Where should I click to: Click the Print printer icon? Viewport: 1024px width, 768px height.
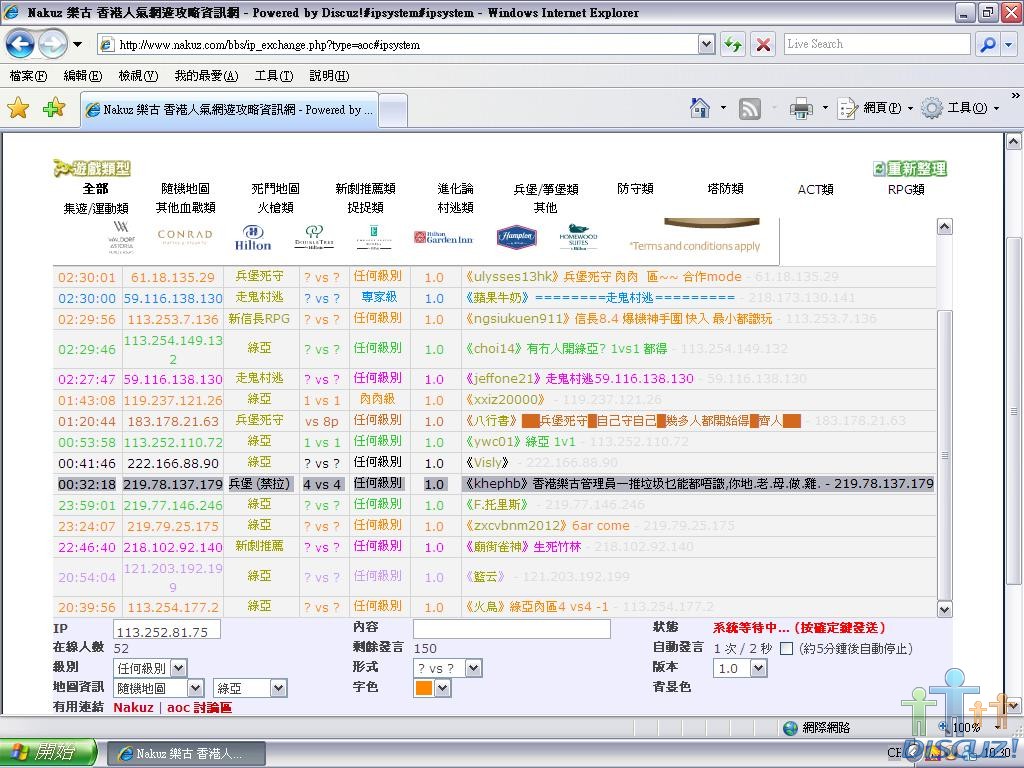pyautogui.click(x=801, y=109)
